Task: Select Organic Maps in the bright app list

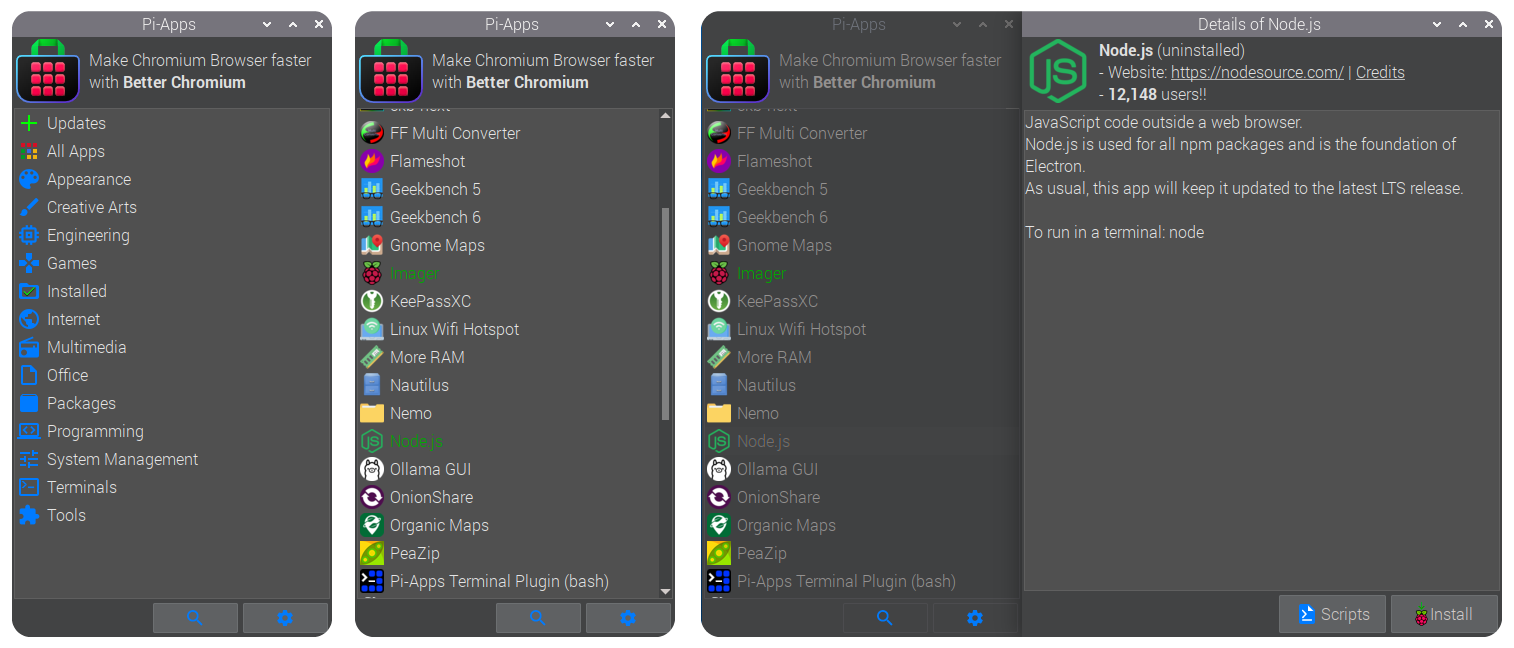Action: coord(508,525)
